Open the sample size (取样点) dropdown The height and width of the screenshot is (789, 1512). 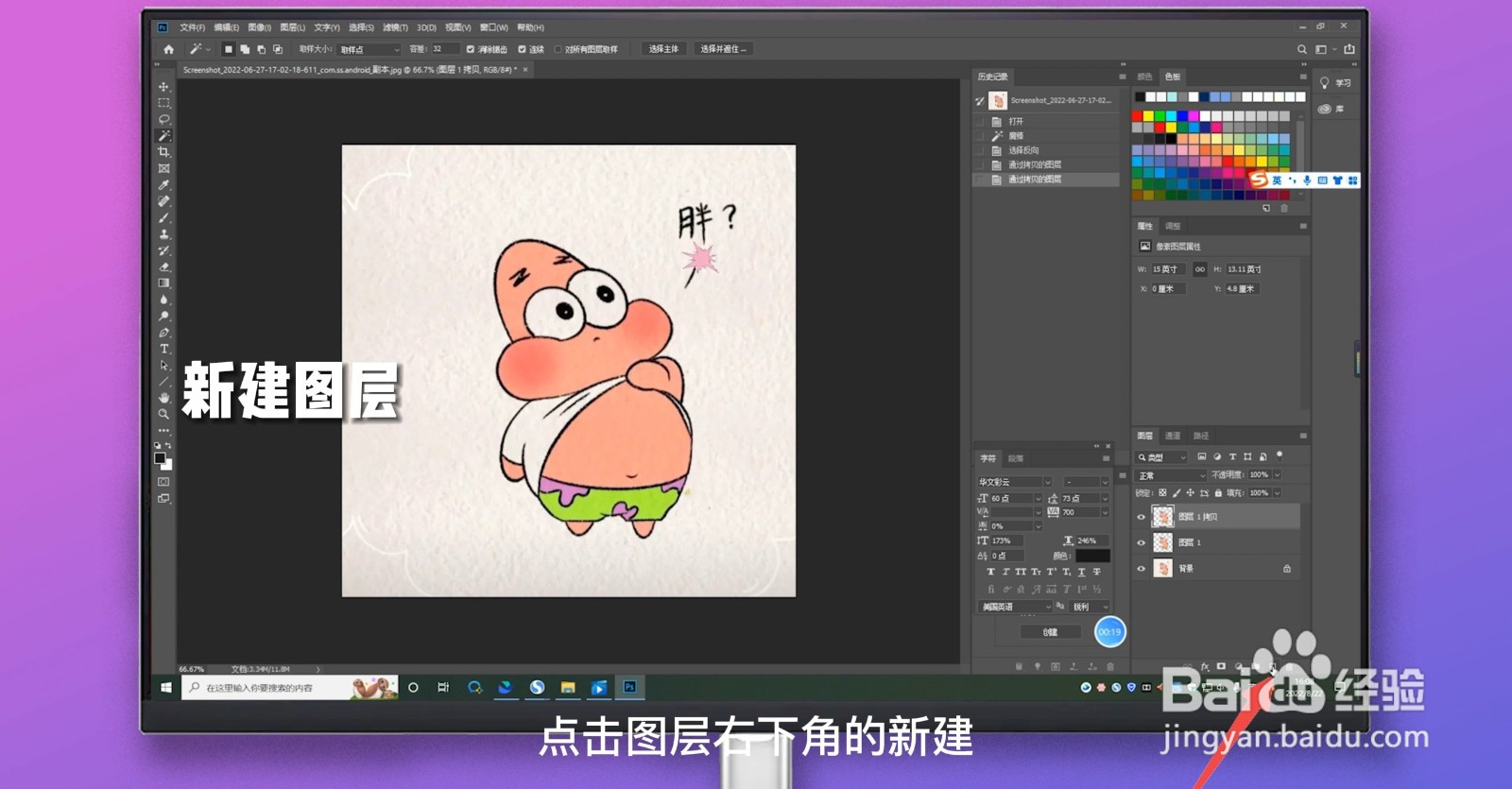[x=369, y=49]
